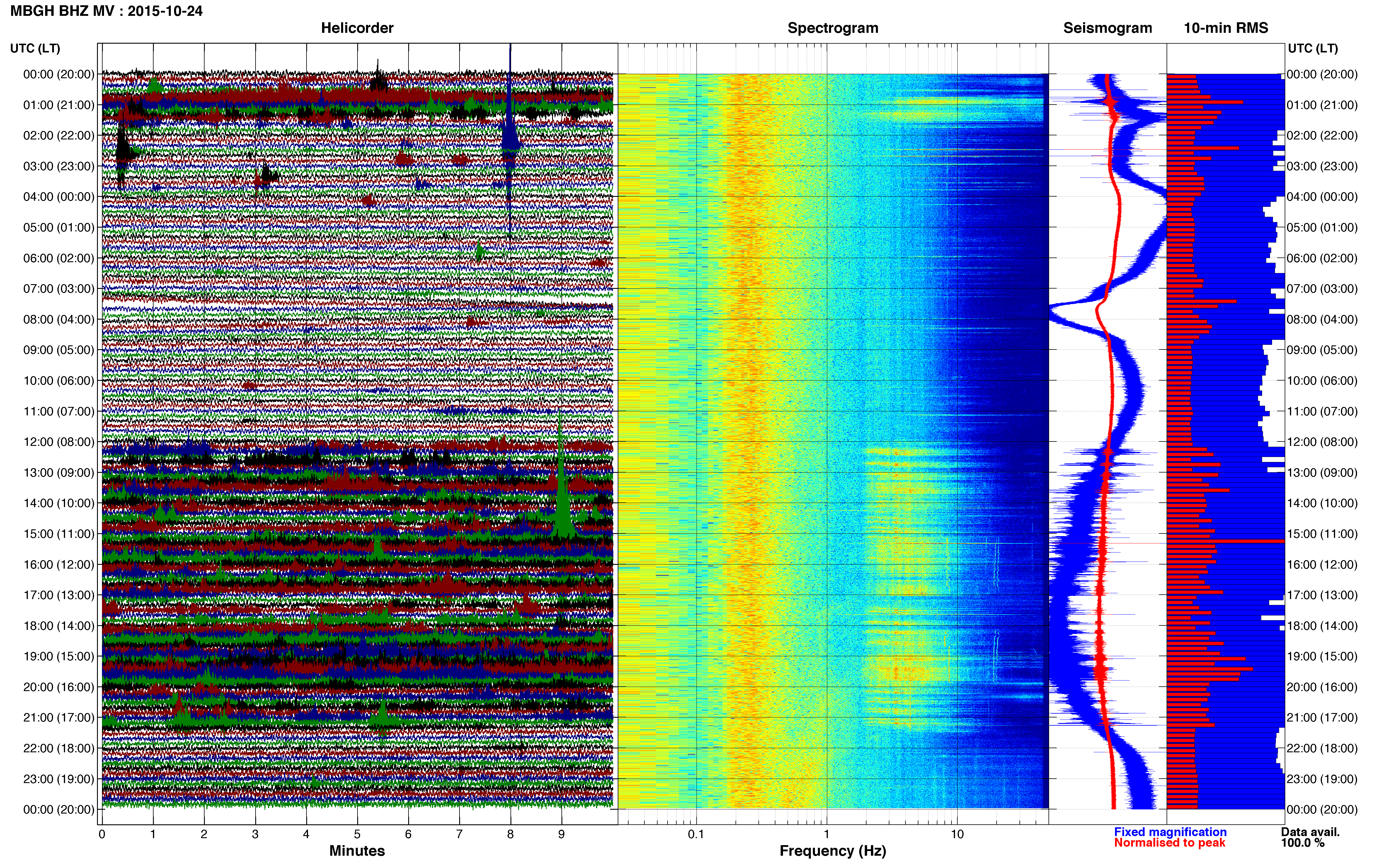Viewport: 1389px width, 868px height.
Task: Click the left '04:00 (00:00)' time label
Action: click(x=59, y=197)
